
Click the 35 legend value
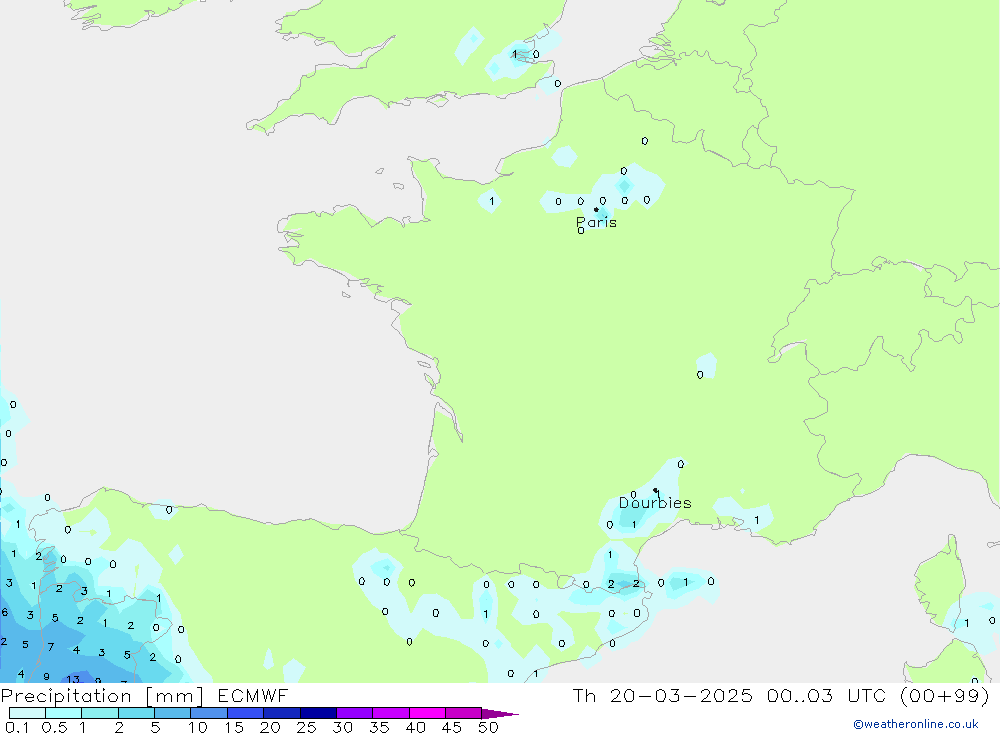(x=379, y=727)
